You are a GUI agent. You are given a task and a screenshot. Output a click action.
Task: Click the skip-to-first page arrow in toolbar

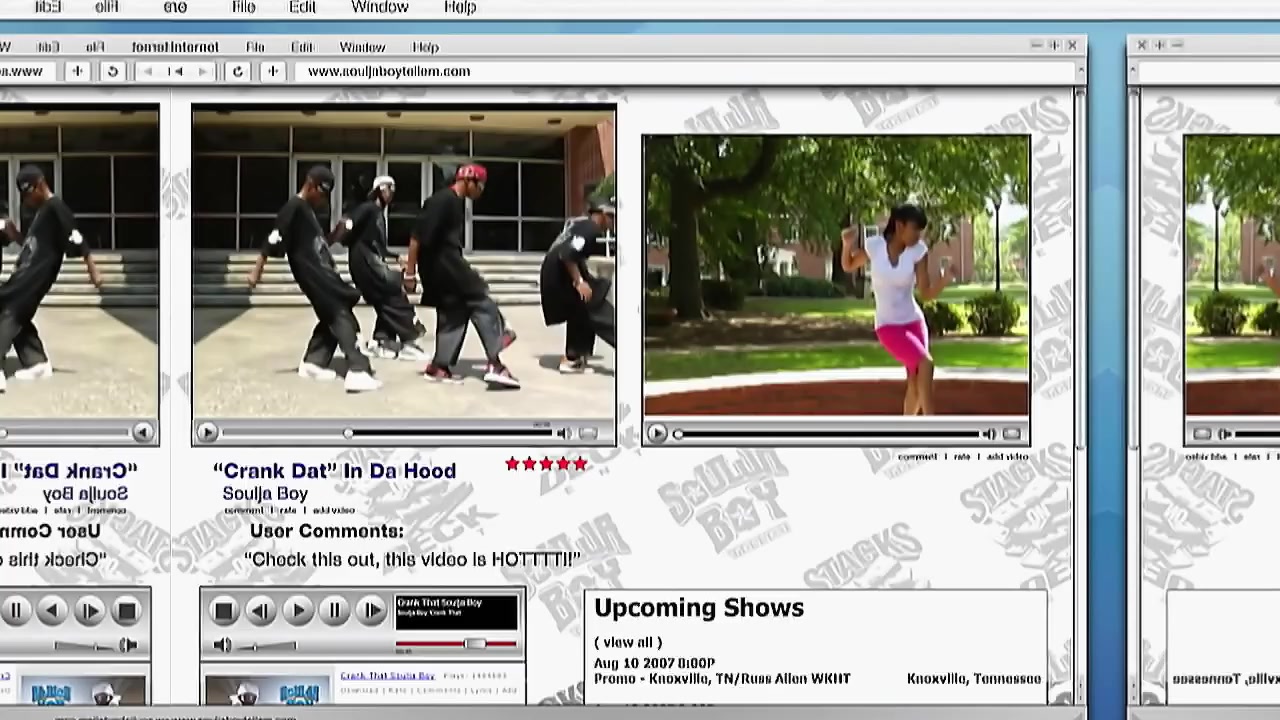click(x=176, y=71)
